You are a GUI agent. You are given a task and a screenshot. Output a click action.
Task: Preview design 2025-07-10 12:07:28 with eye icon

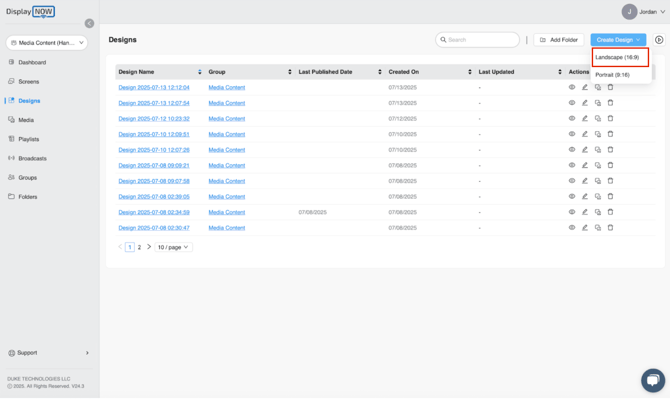coord(572,150)
